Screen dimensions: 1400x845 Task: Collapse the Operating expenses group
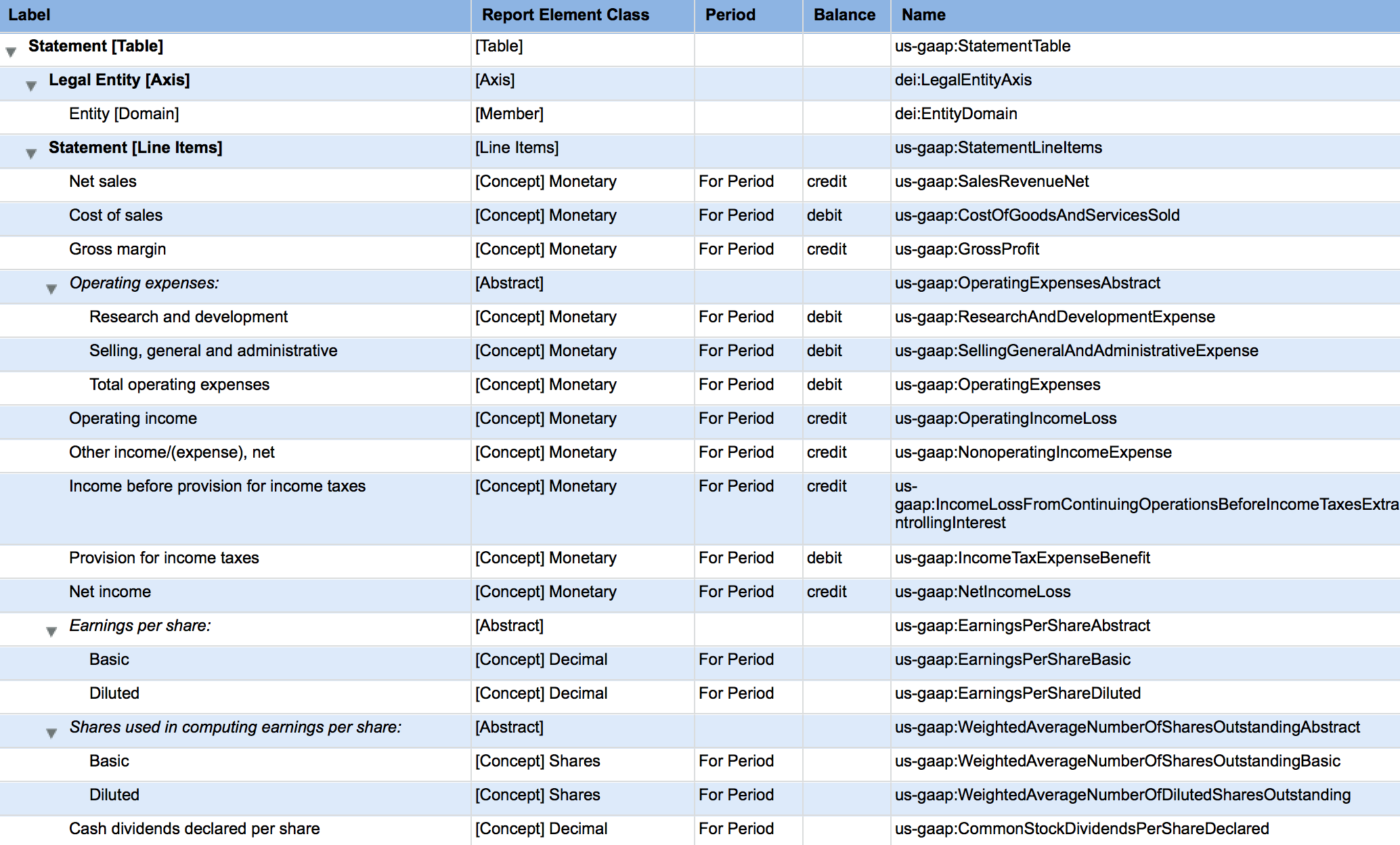tap(51, 288)
